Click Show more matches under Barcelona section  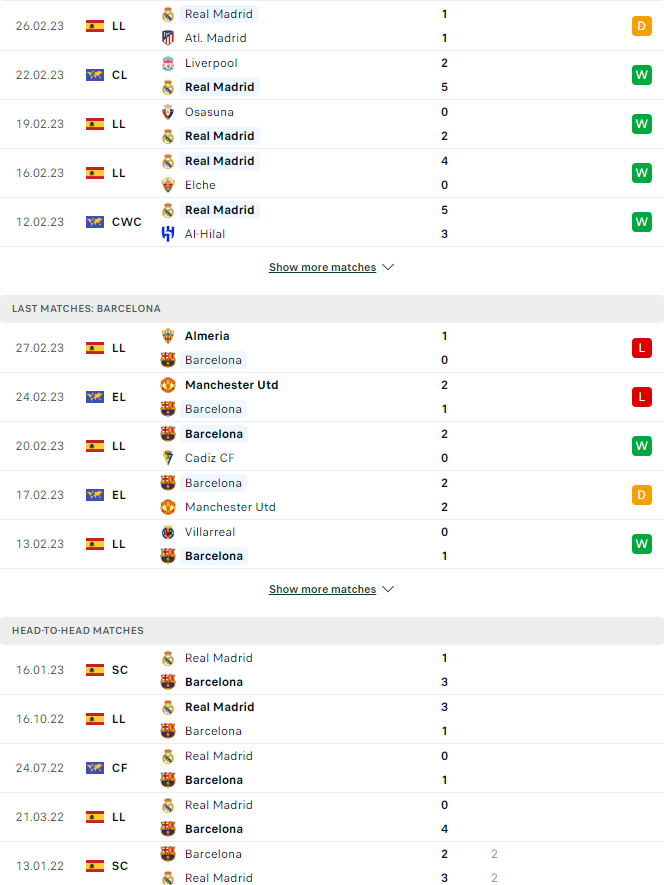(x=322, y=590)
